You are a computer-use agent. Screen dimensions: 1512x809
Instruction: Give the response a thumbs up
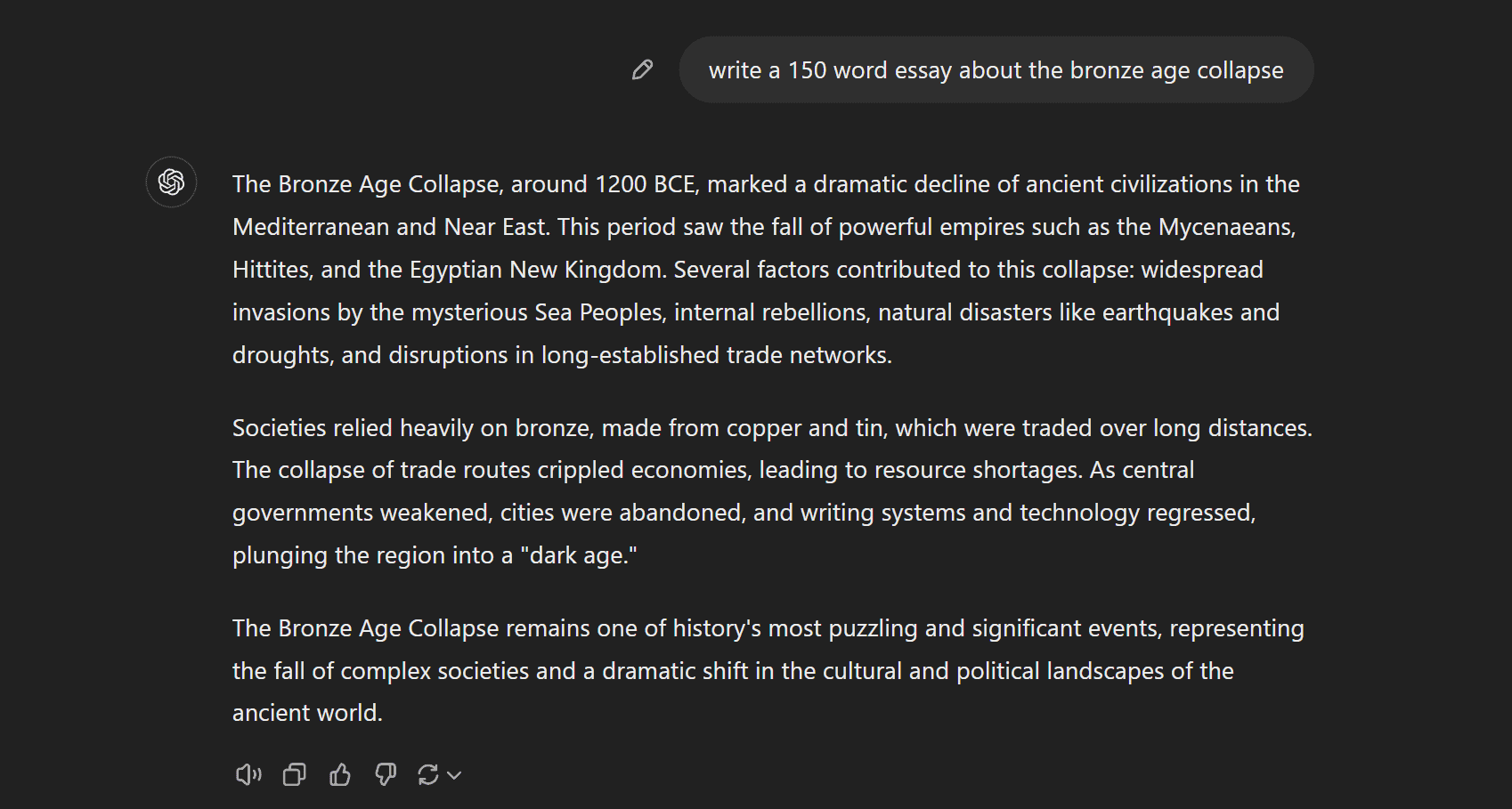click(x=340, y=775)
